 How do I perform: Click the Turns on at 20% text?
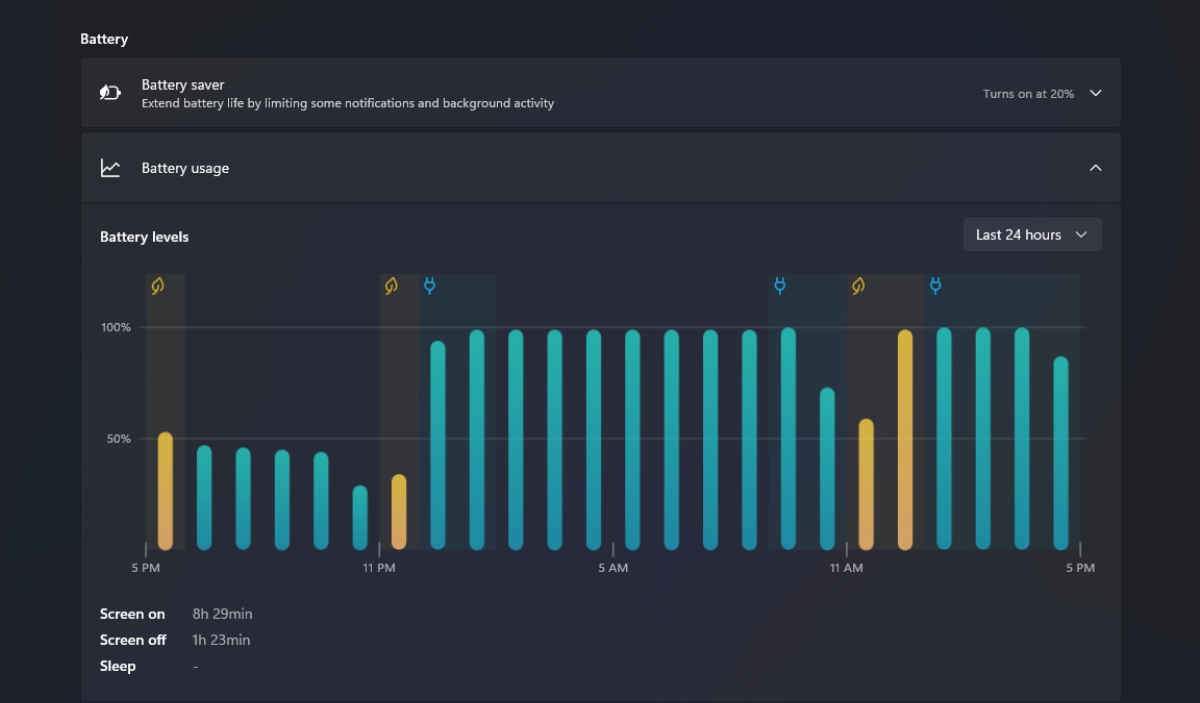pos(1028,94)
